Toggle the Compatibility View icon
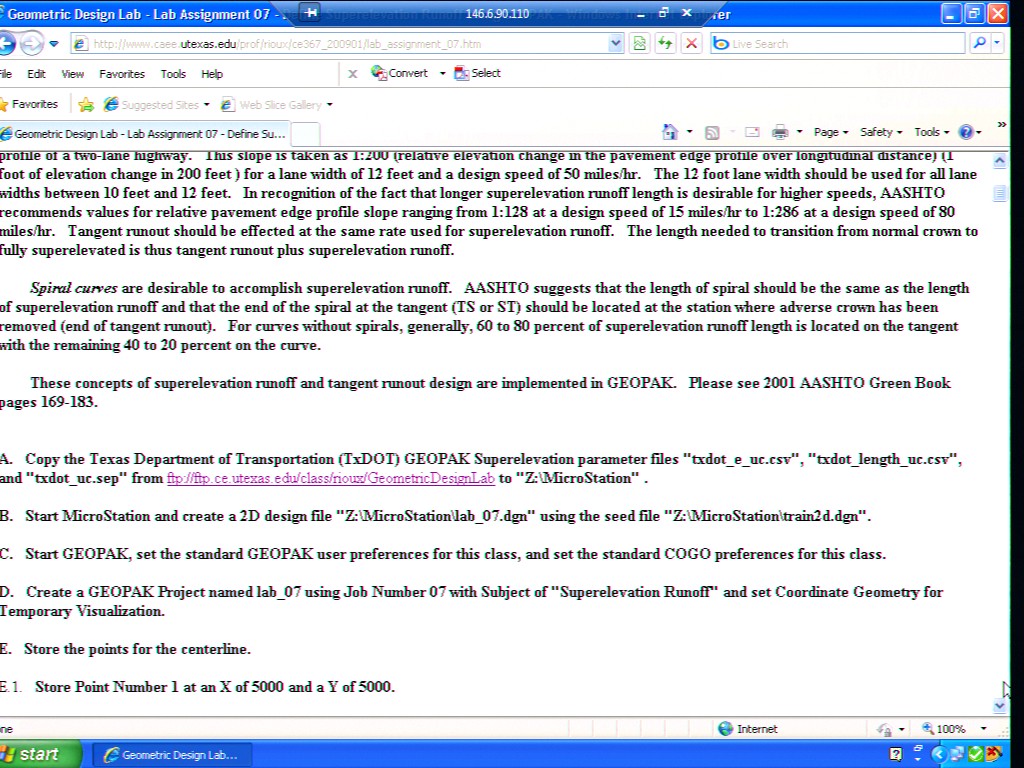The image size is (1024, 768). coord(639,44)
